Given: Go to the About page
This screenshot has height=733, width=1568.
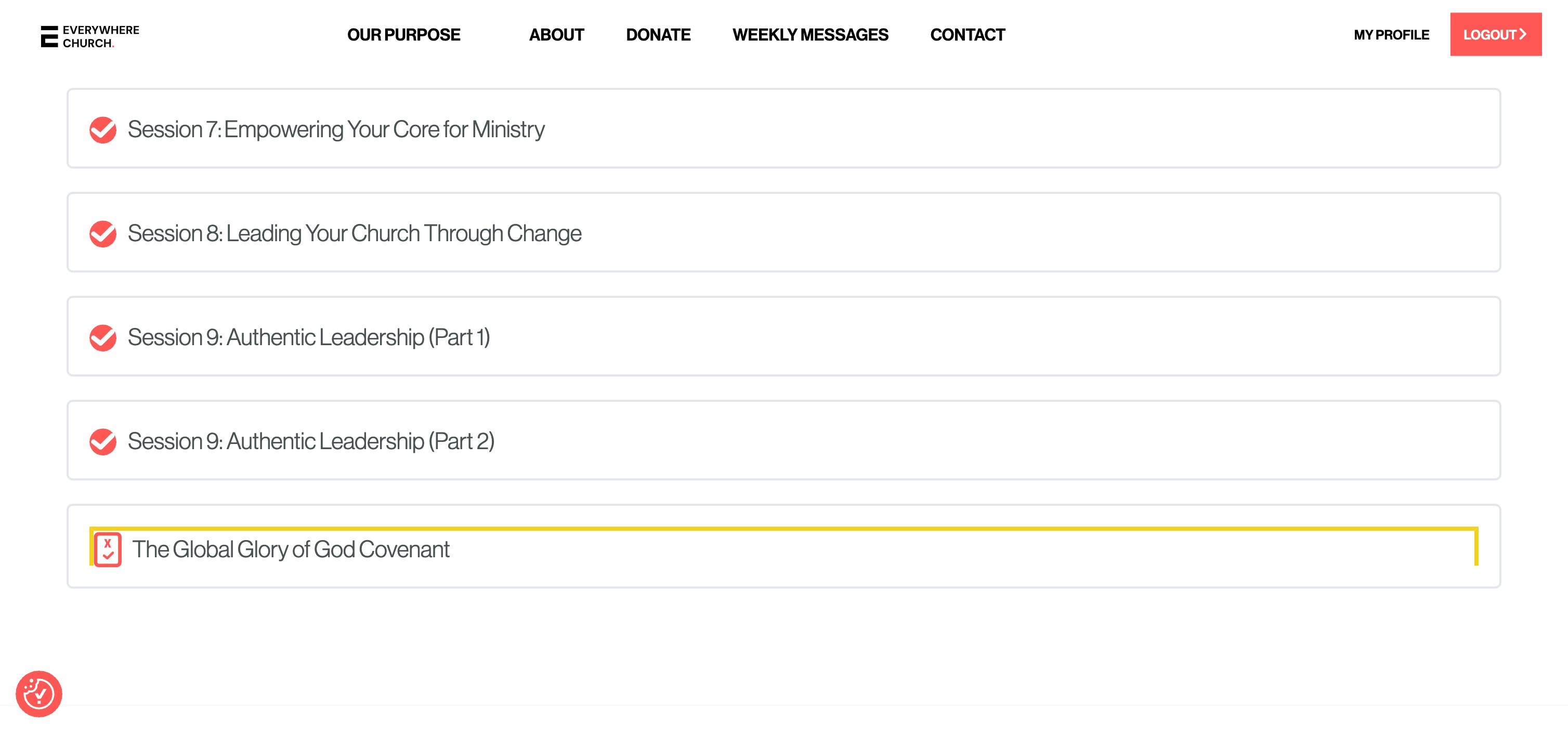Looking at the screenshot, I should 556,35.
